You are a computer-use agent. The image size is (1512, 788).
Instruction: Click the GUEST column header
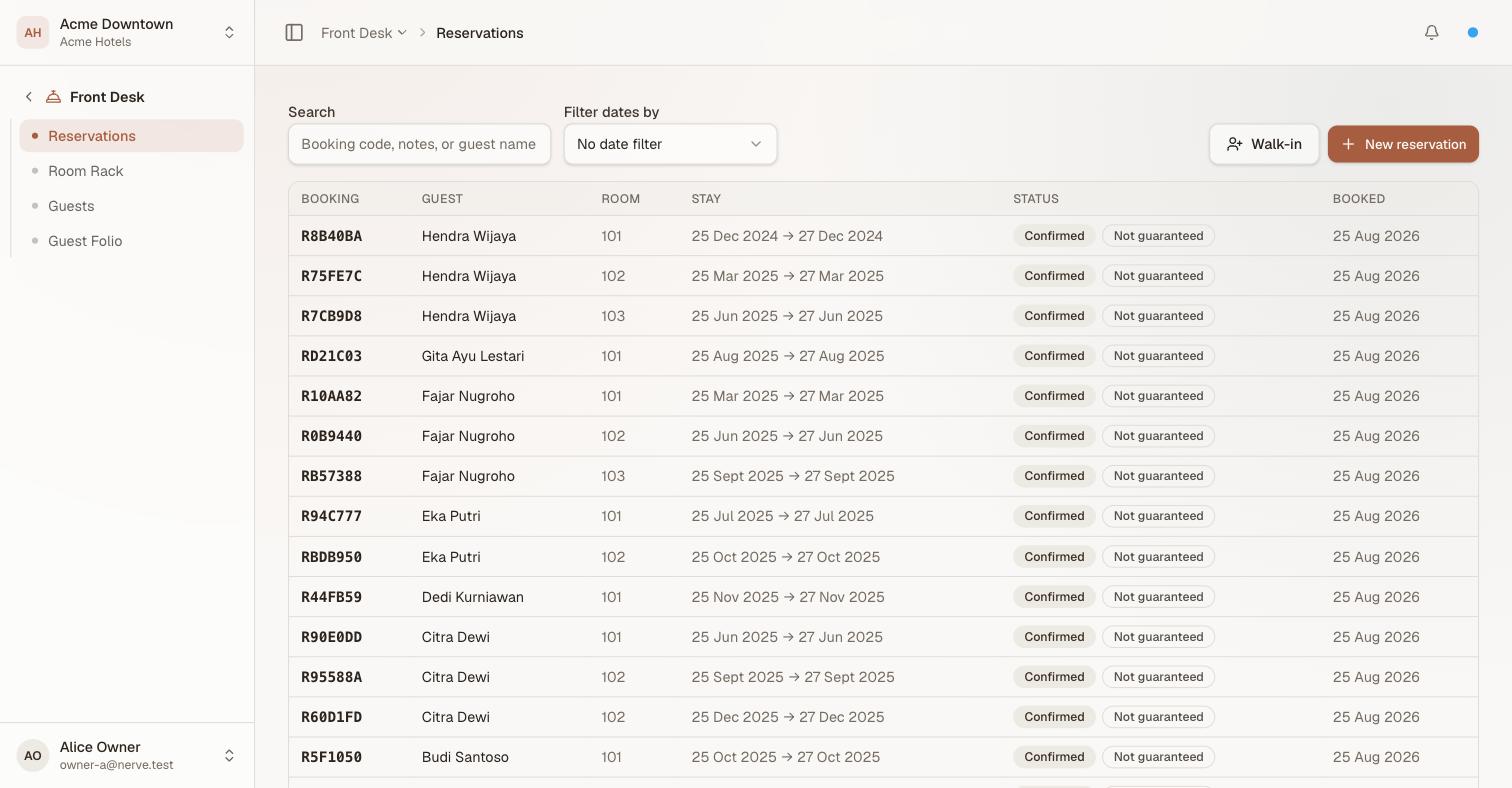[x=442, y=199]
